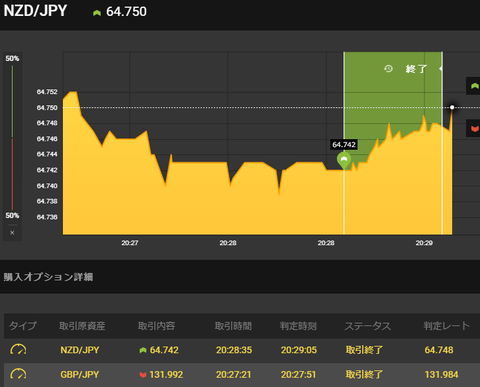The width and height of the screenshot is (480, 387).
Task: Click the 131.984 judgment rate value
Action: [442, 375]
